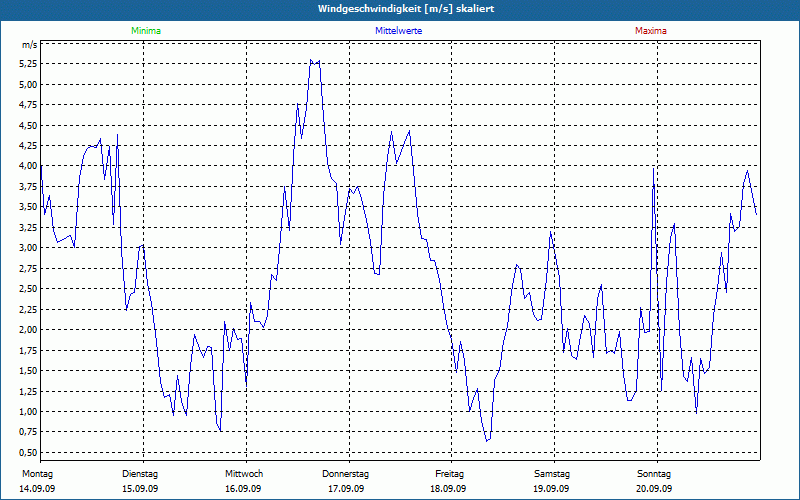Click the 1,50 y-axis value
The image size is (800, 500).
click(30, 370)
